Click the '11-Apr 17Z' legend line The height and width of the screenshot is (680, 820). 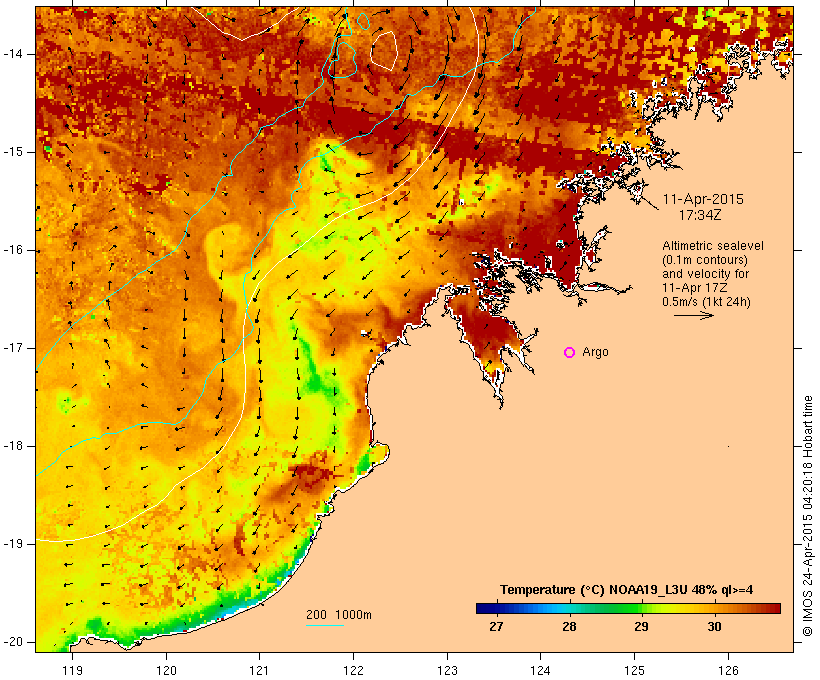(x=694, y=288)
